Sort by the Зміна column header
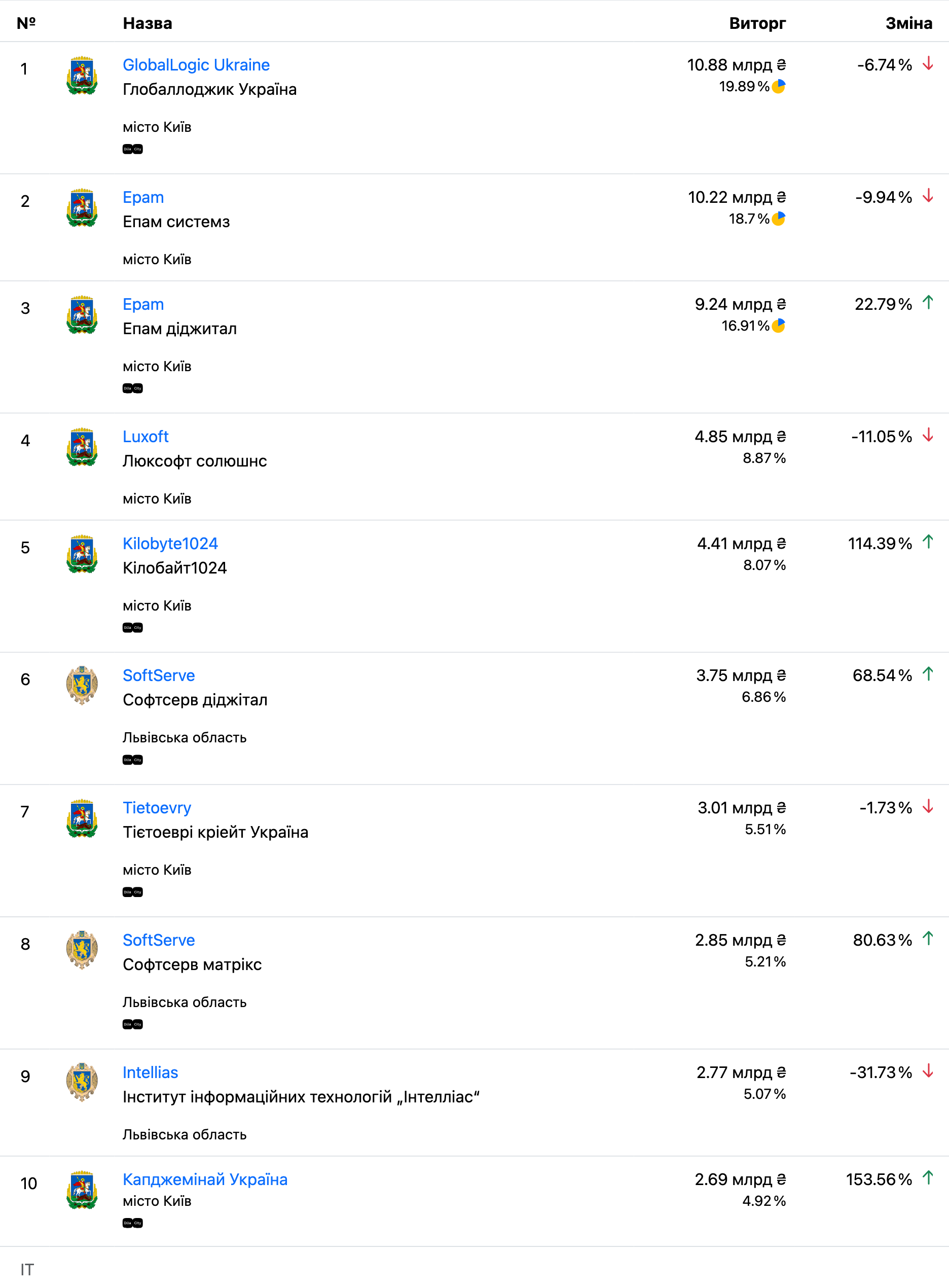 [x=908, y=23]
